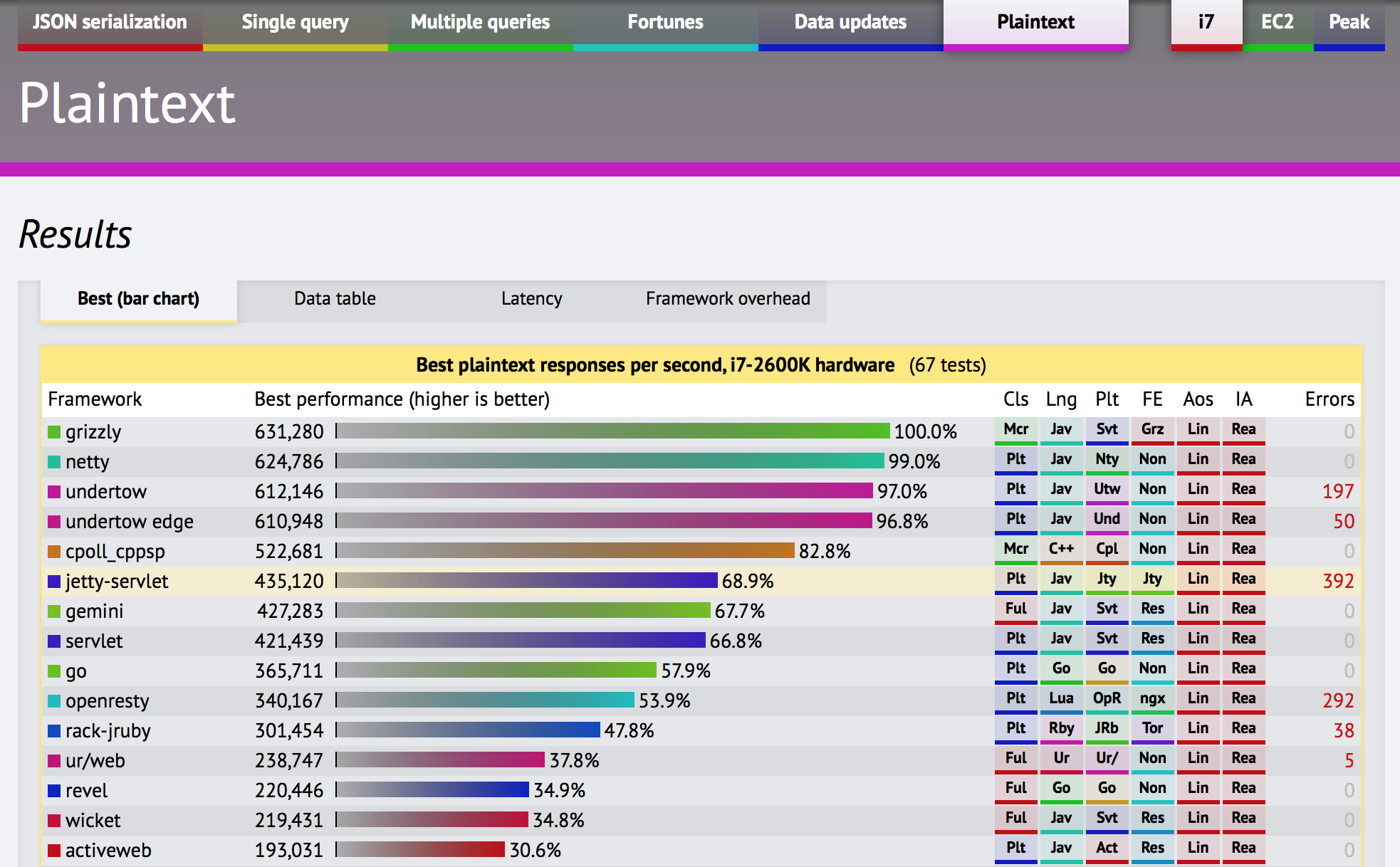Viewport: 1400px width, 867px height.
Task: Show the Latency results tab
Action: (x=531, y=299)
